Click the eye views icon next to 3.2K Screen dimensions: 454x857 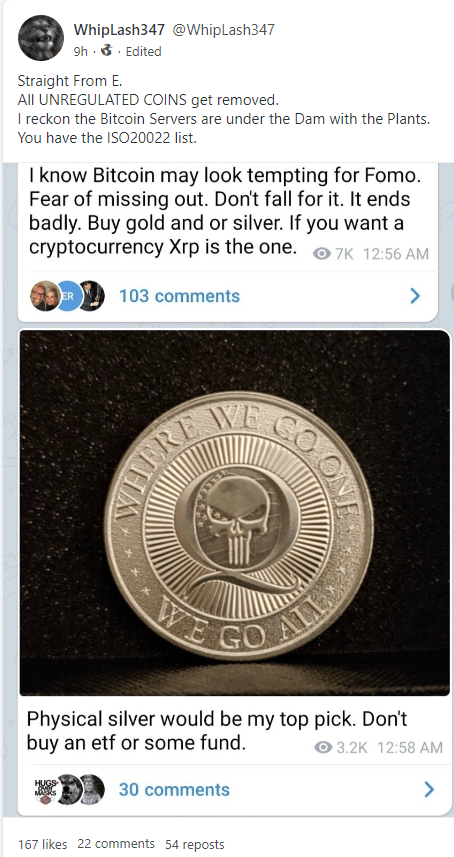(323, 747)
